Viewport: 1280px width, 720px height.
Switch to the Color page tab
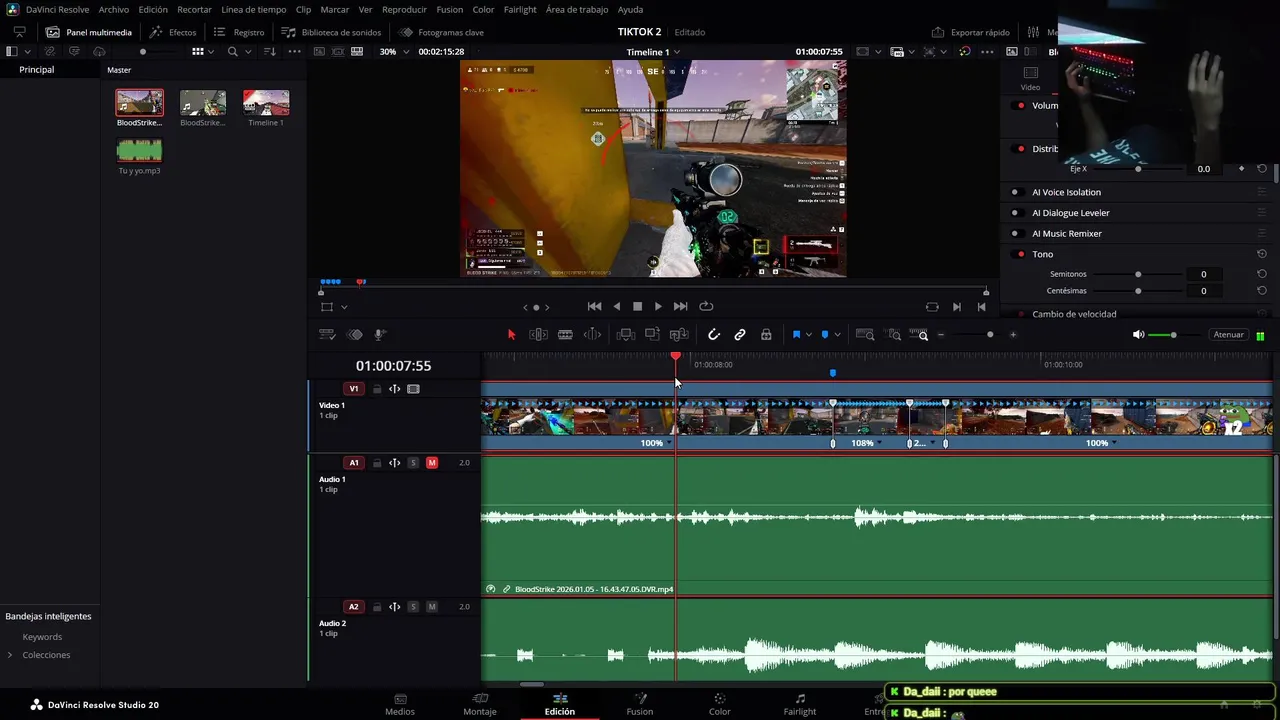point(719,705)
